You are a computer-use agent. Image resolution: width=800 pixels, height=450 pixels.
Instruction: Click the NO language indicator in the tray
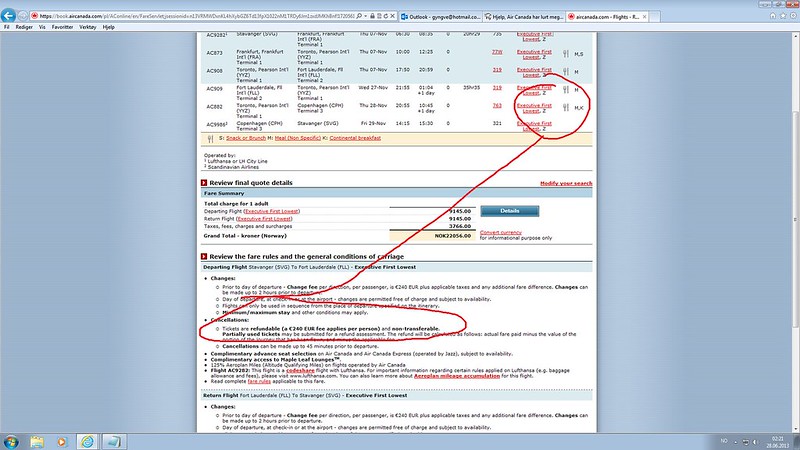coord(724,441)
